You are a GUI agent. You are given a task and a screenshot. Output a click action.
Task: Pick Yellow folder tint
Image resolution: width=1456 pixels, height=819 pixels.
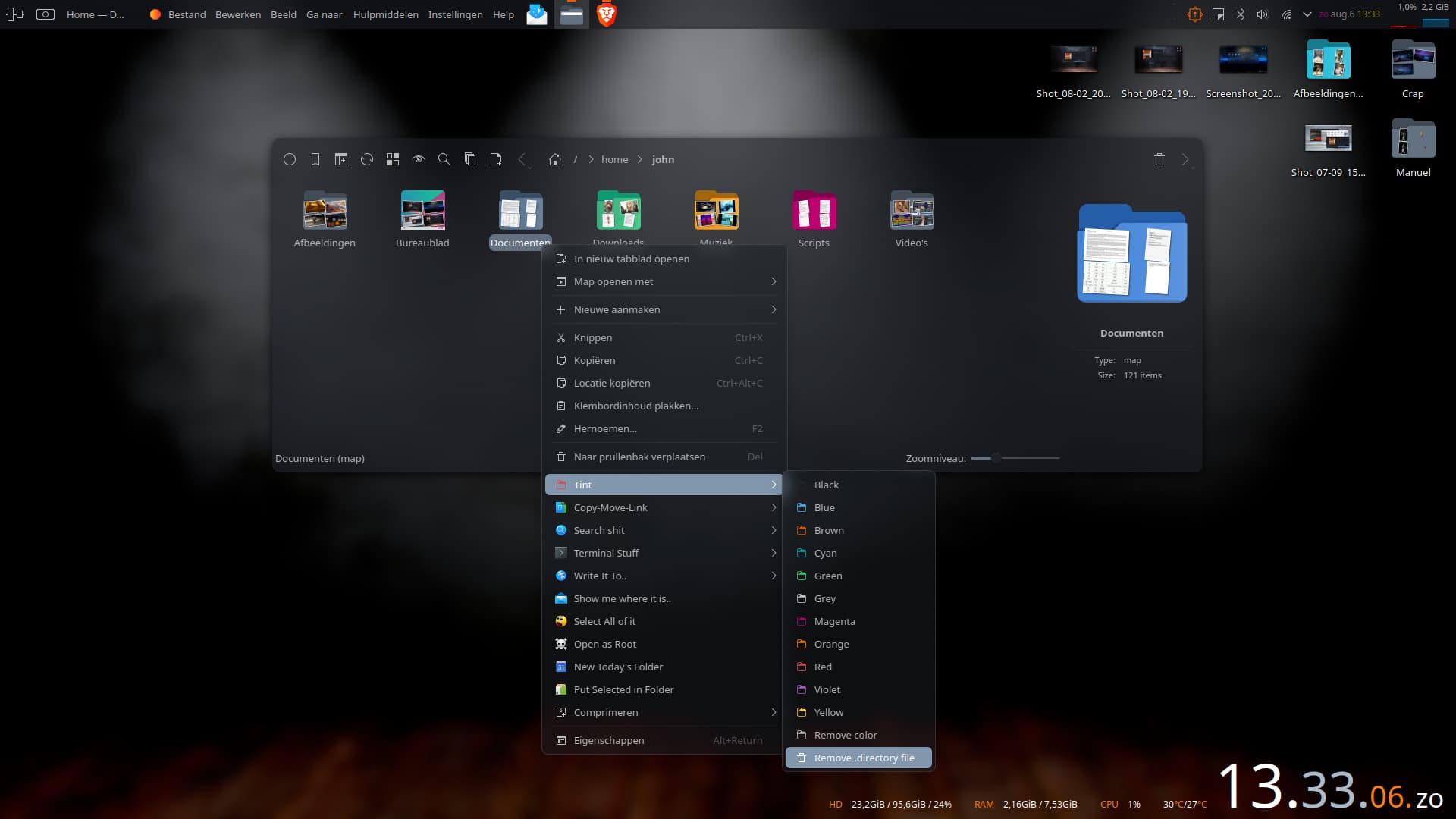click(858, 712)
